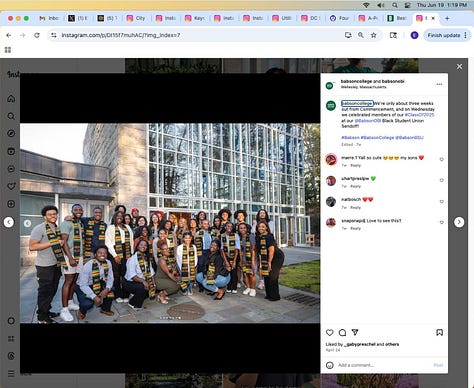Open macOS Wi-Fi menu bar icon
Screen dimensions: 474x388
366,5
